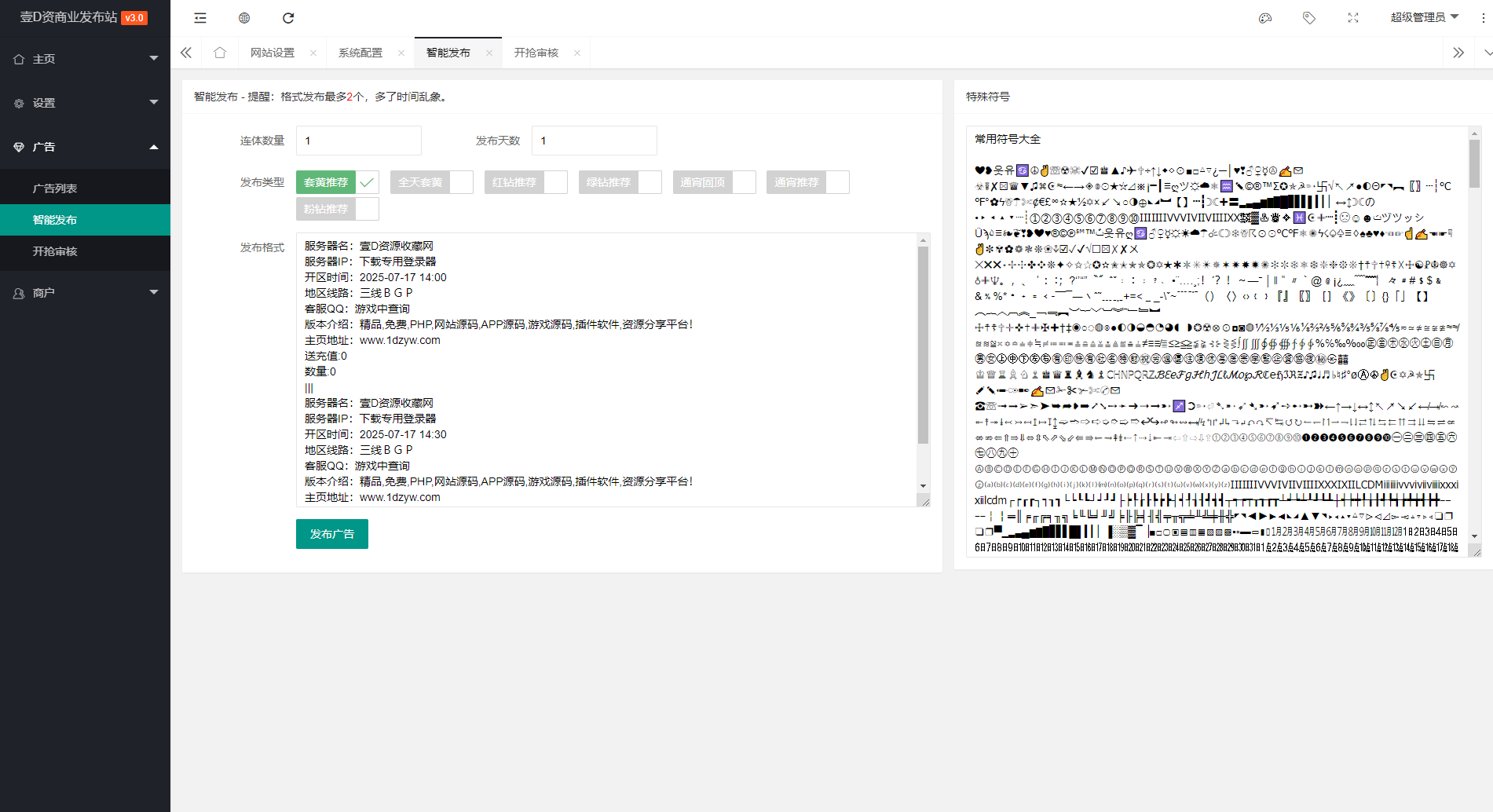1493x812 pixels.
Task: Open 广告列表 in the sidebar
Action: 85,188
